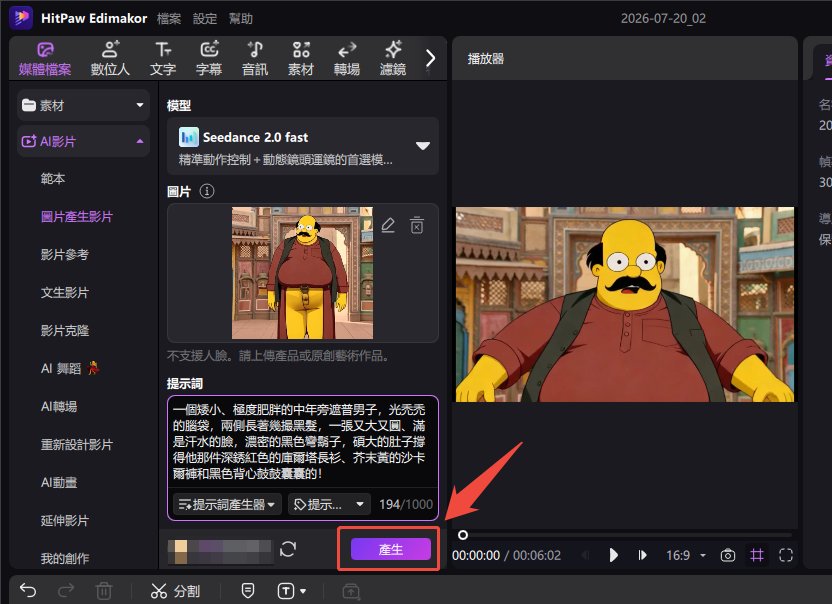Open the 16:9 aspect ratio dropdown
Viewport: 832px width, 604px height.
(686, 555)
